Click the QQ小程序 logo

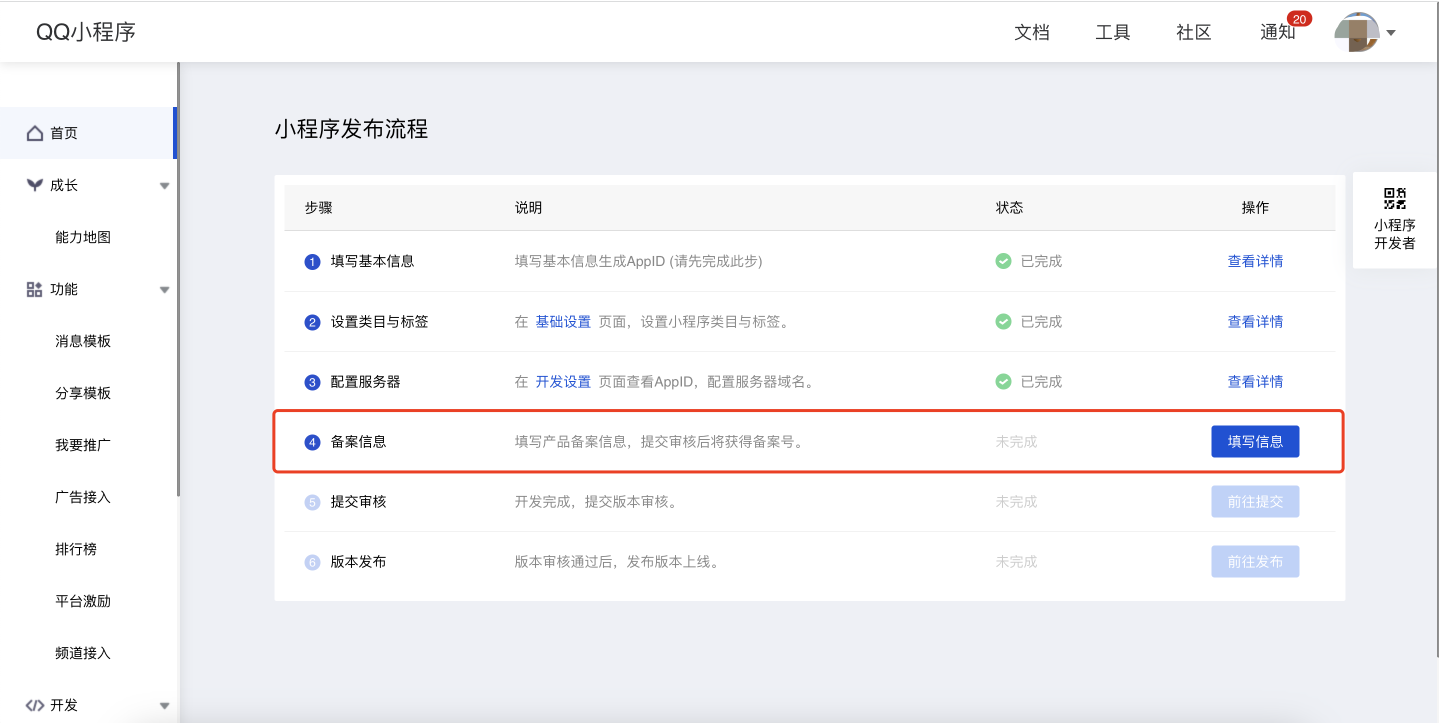tap(86, 32)
